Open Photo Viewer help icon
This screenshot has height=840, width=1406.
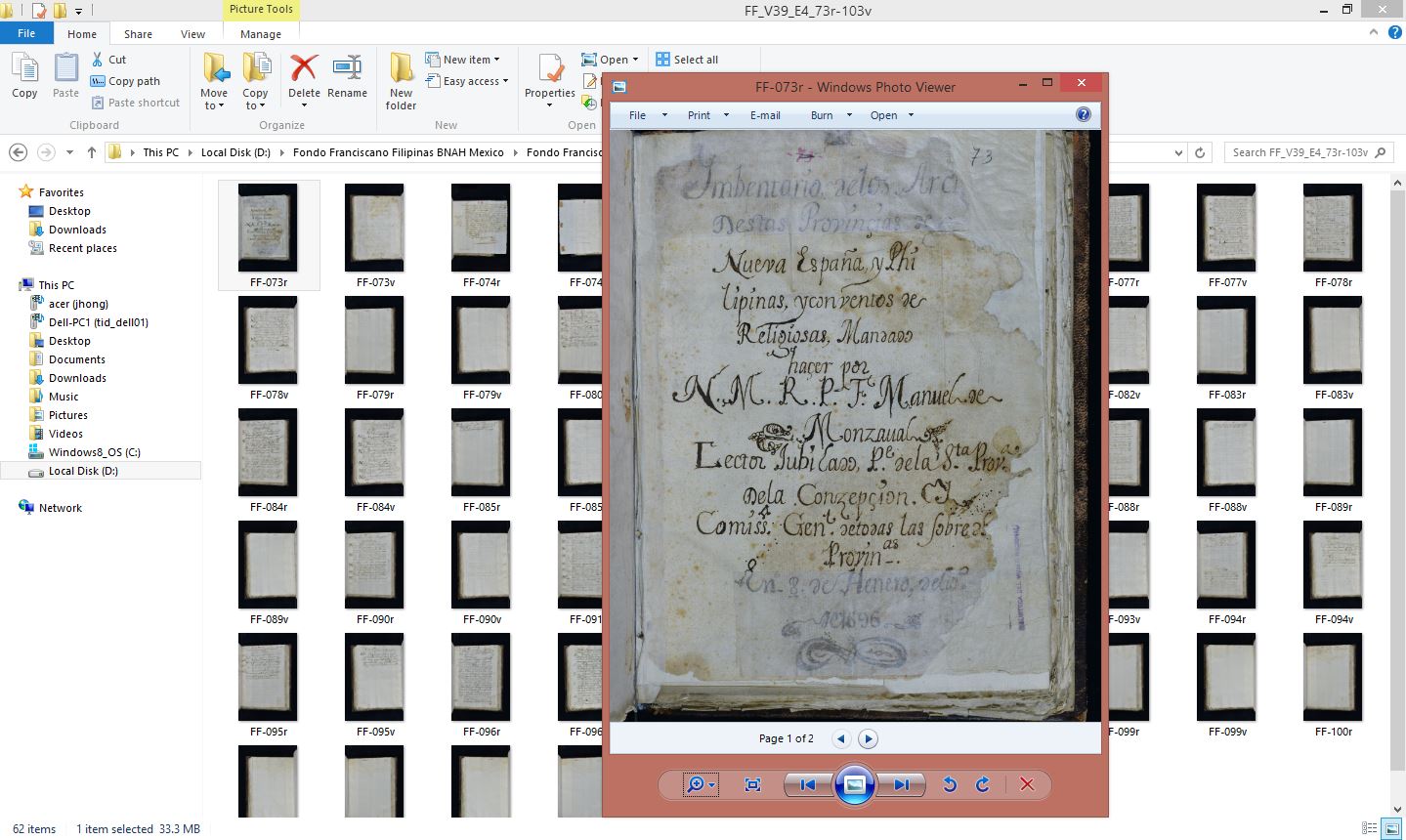pos(1083,114)
